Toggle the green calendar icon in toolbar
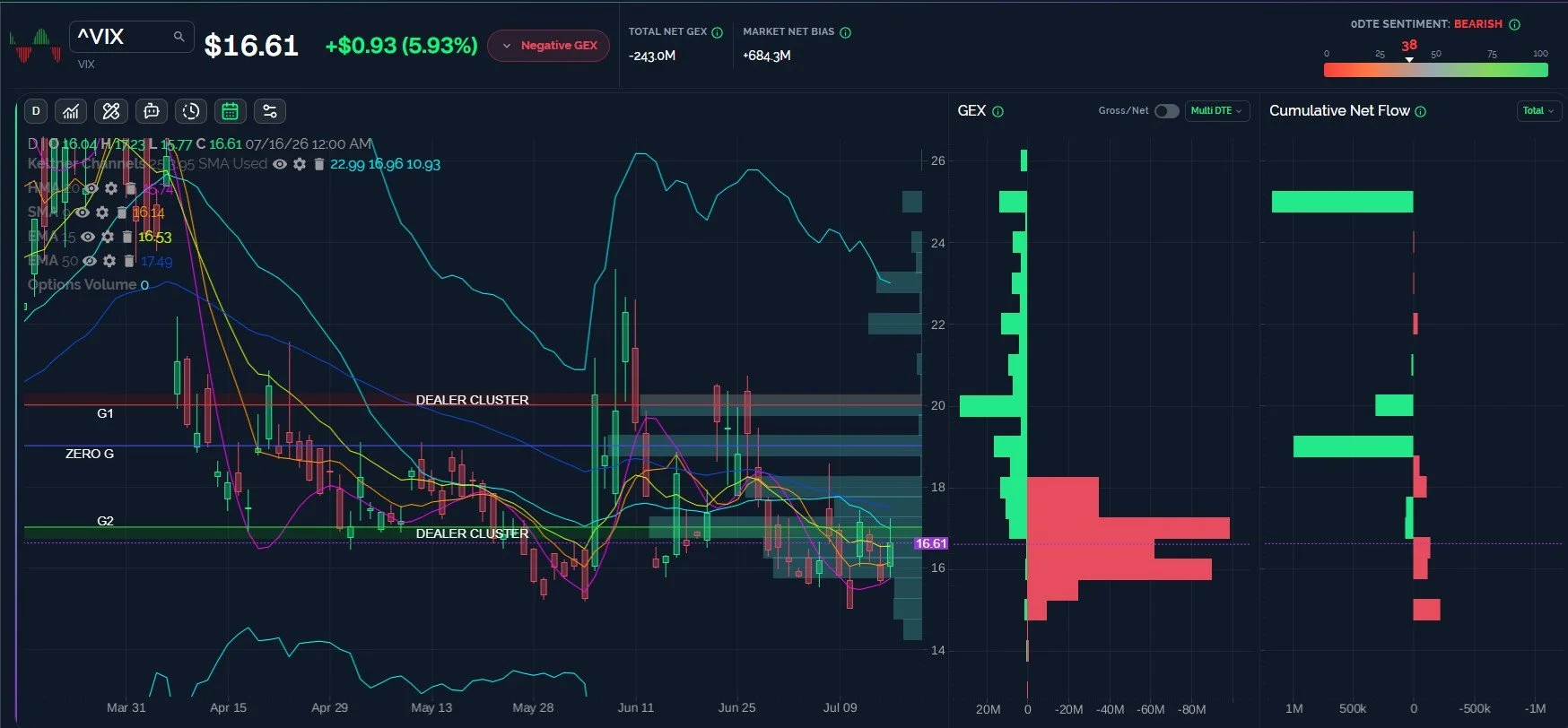This screenshot has height=728, width=1568. click(231, 111)
